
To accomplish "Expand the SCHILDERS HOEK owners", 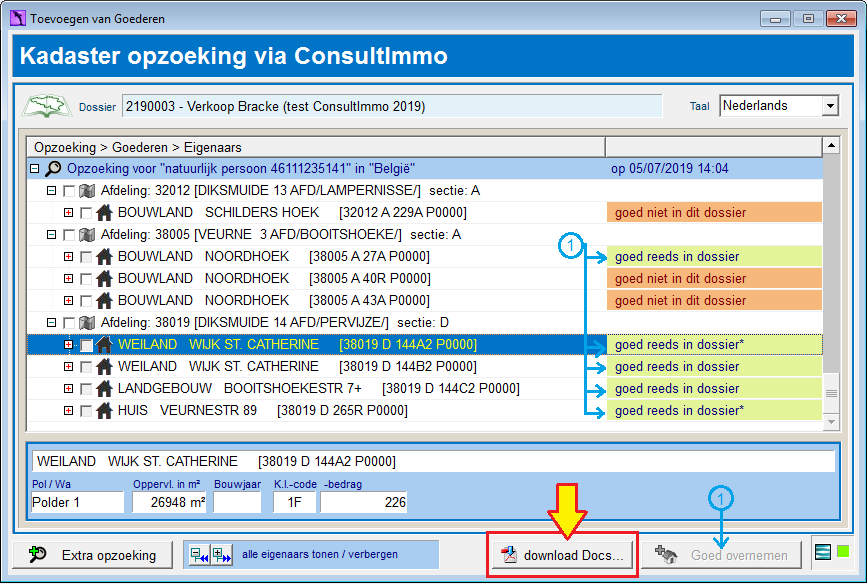I will 68,213.
